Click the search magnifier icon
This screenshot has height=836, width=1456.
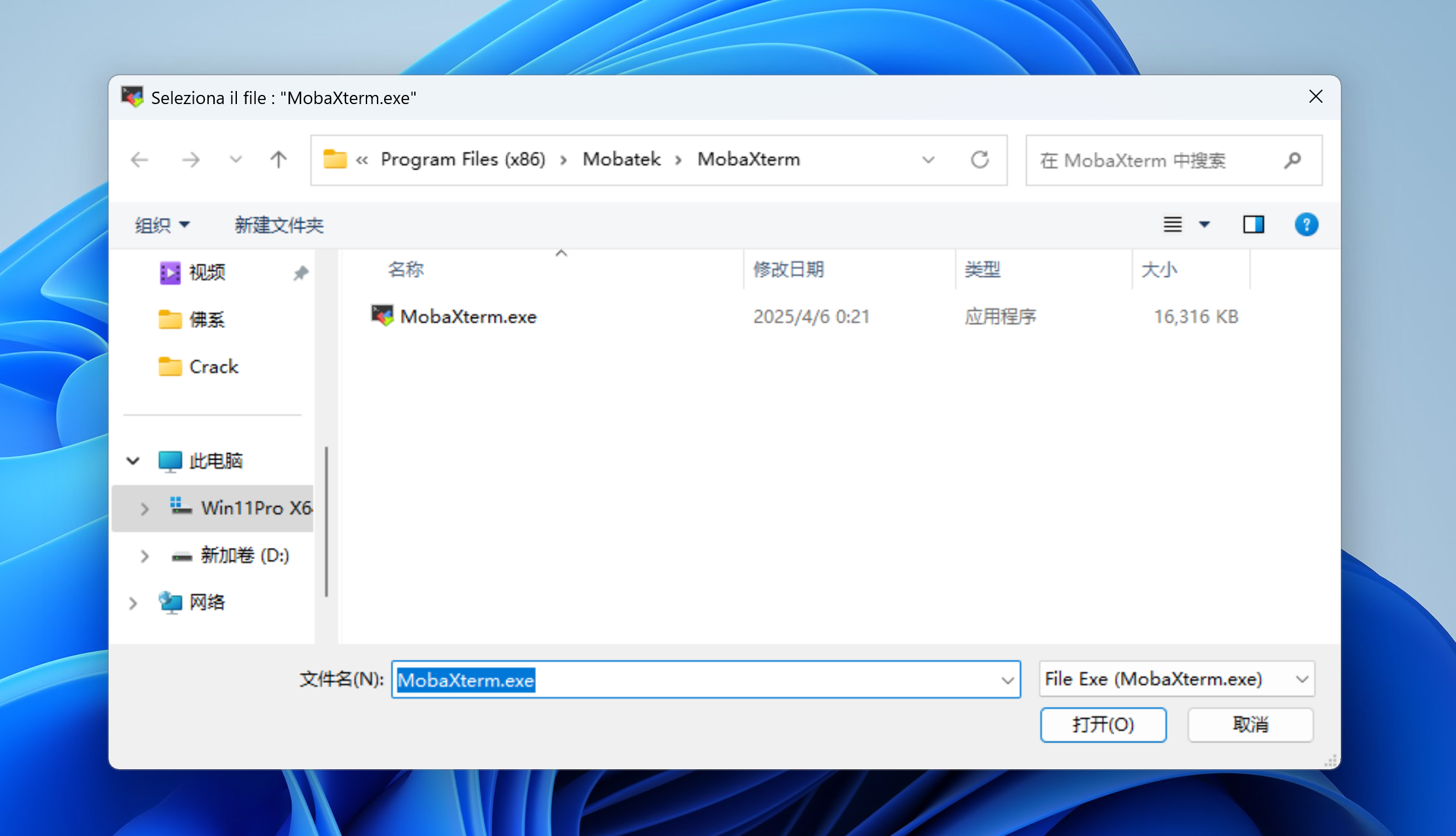click(1292, 160)
